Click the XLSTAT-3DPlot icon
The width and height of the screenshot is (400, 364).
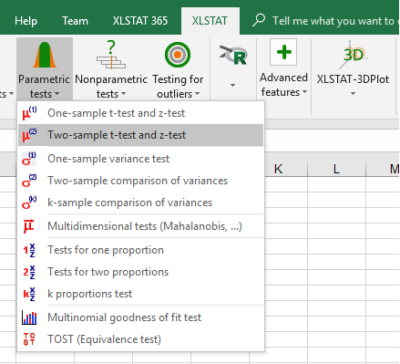click(353, 54)
